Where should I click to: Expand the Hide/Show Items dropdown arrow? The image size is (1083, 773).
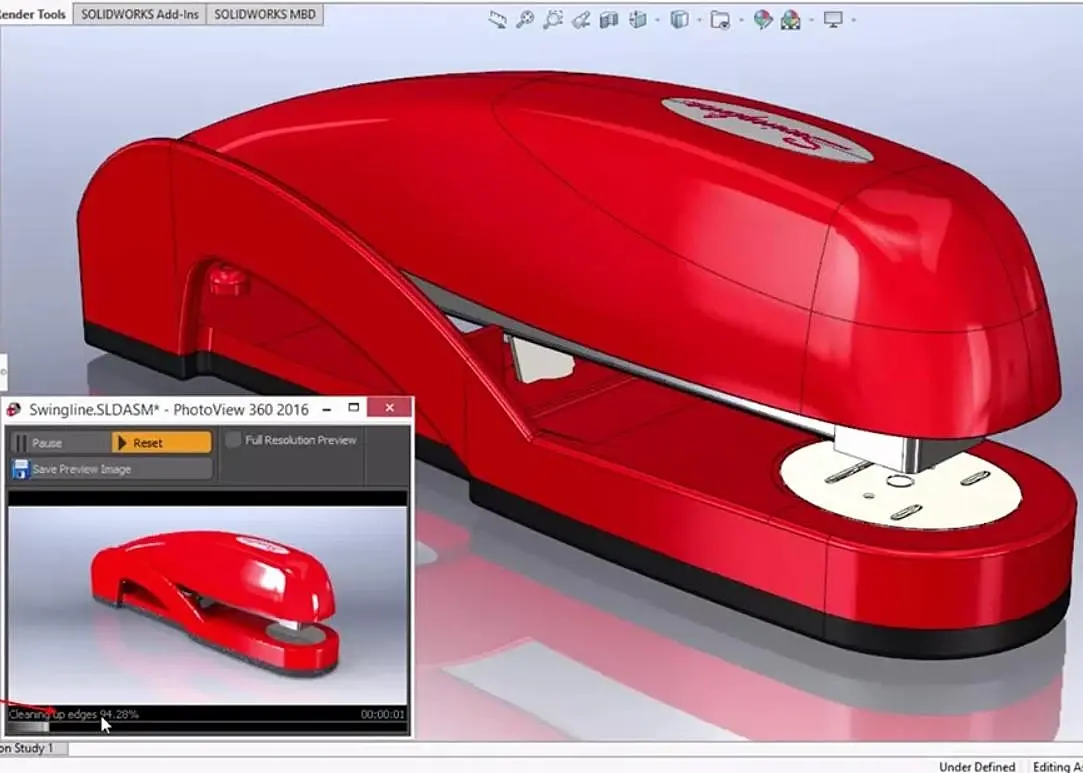tap(741, 20)
